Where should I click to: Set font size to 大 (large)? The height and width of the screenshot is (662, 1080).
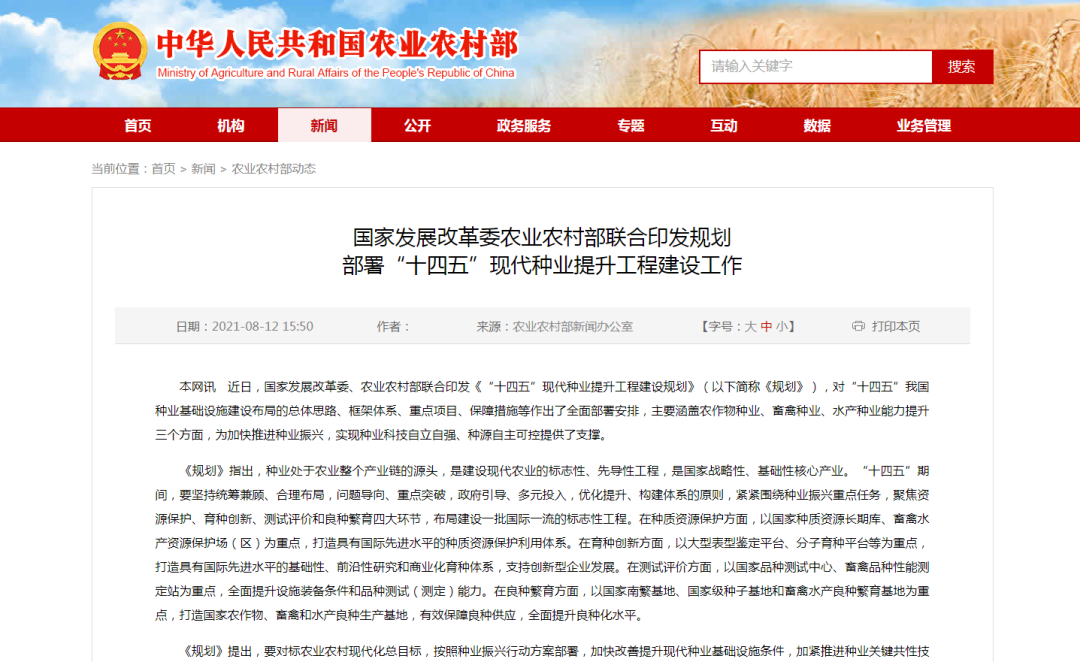(x=749, y=326)
